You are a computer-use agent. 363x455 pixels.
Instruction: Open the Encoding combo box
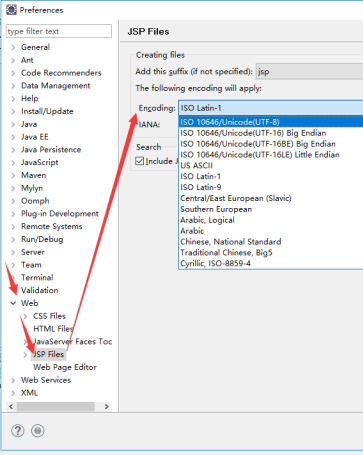tap(271, 108)
